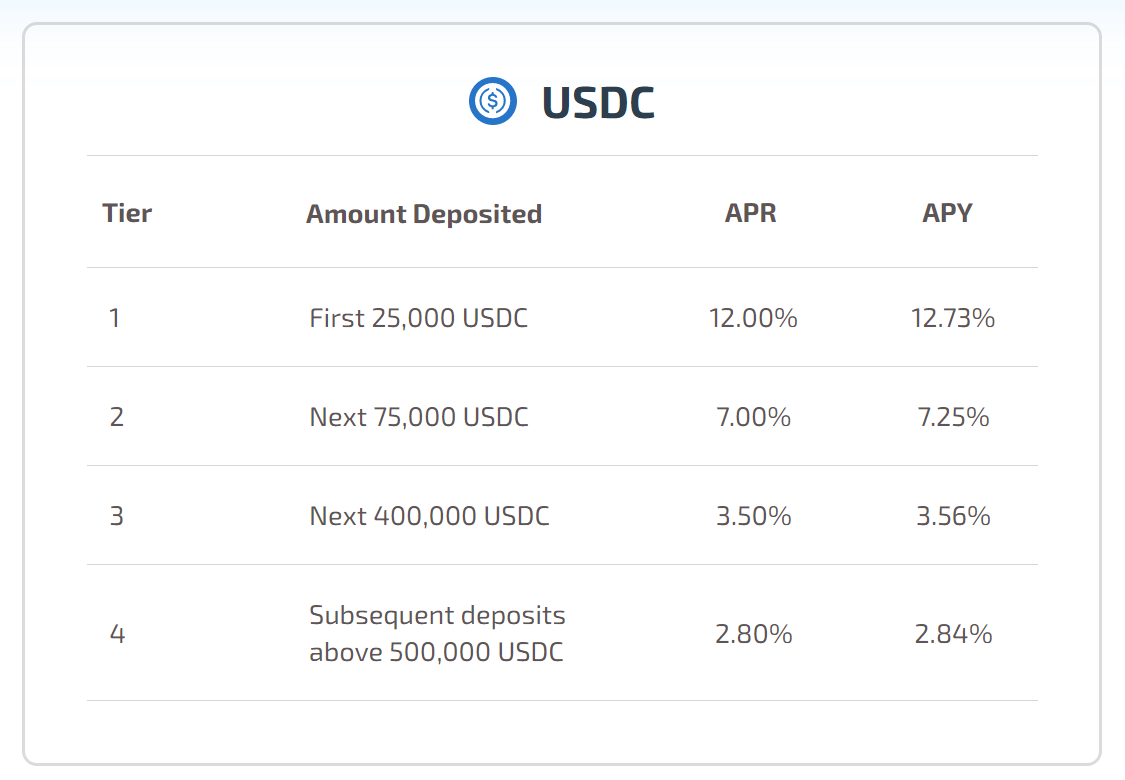
Task: Click the 2.80% APR value
Action: (753, 634)
